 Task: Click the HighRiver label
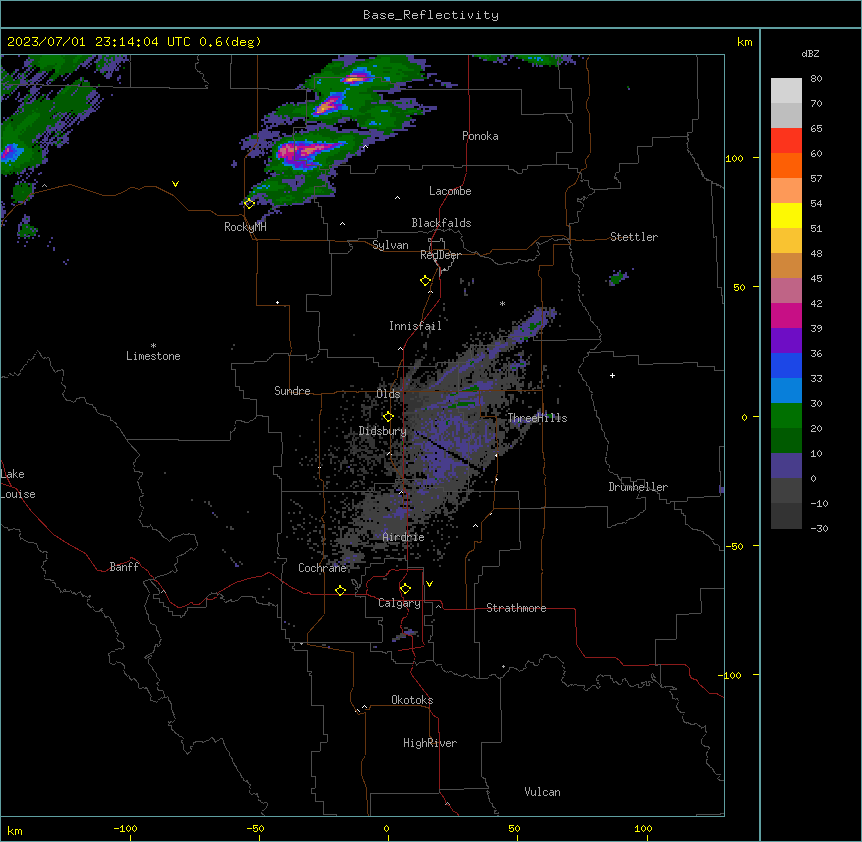[x=430, y=743]
